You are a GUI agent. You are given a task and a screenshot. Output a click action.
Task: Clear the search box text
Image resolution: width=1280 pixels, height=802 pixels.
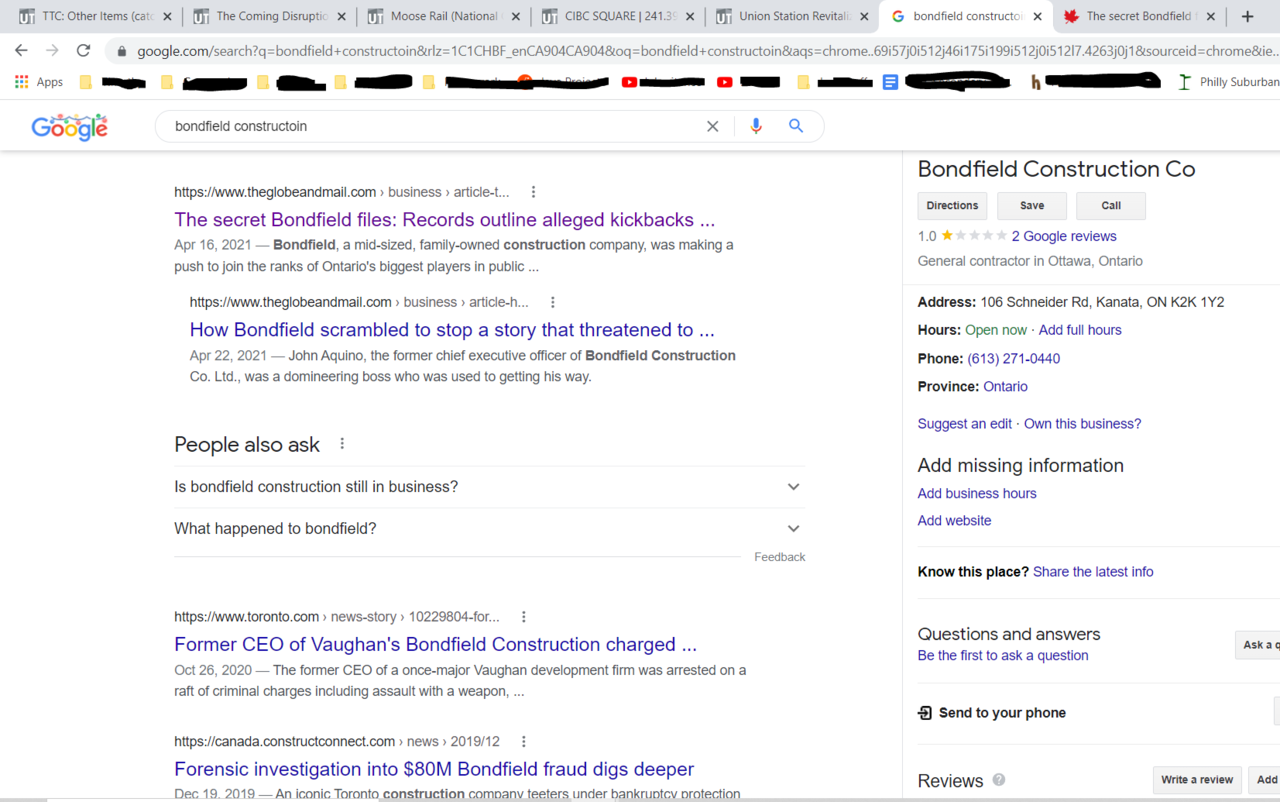pyautogui.click(x=712, y=126)
